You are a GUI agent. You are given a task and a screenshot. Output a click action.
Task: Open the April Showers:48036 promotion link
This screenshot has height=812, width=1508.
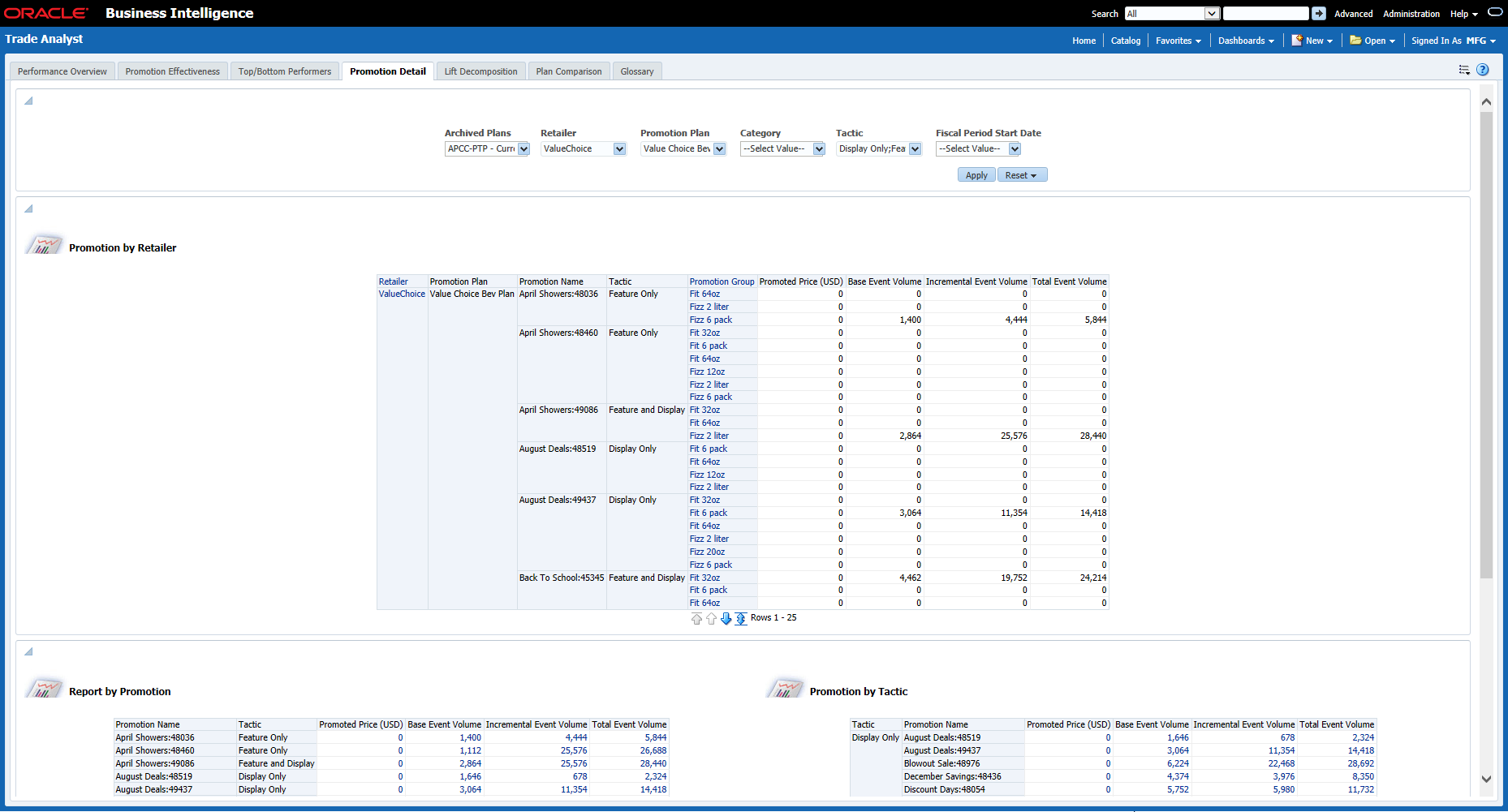tap(558, 294)
